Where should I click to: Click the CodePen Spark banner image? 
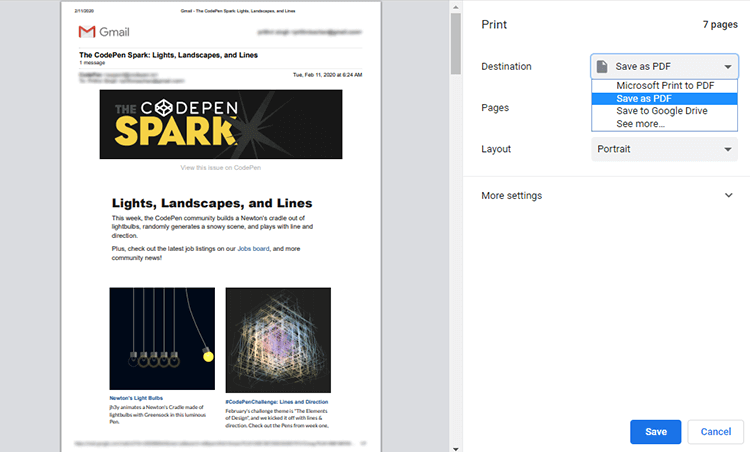221,124
